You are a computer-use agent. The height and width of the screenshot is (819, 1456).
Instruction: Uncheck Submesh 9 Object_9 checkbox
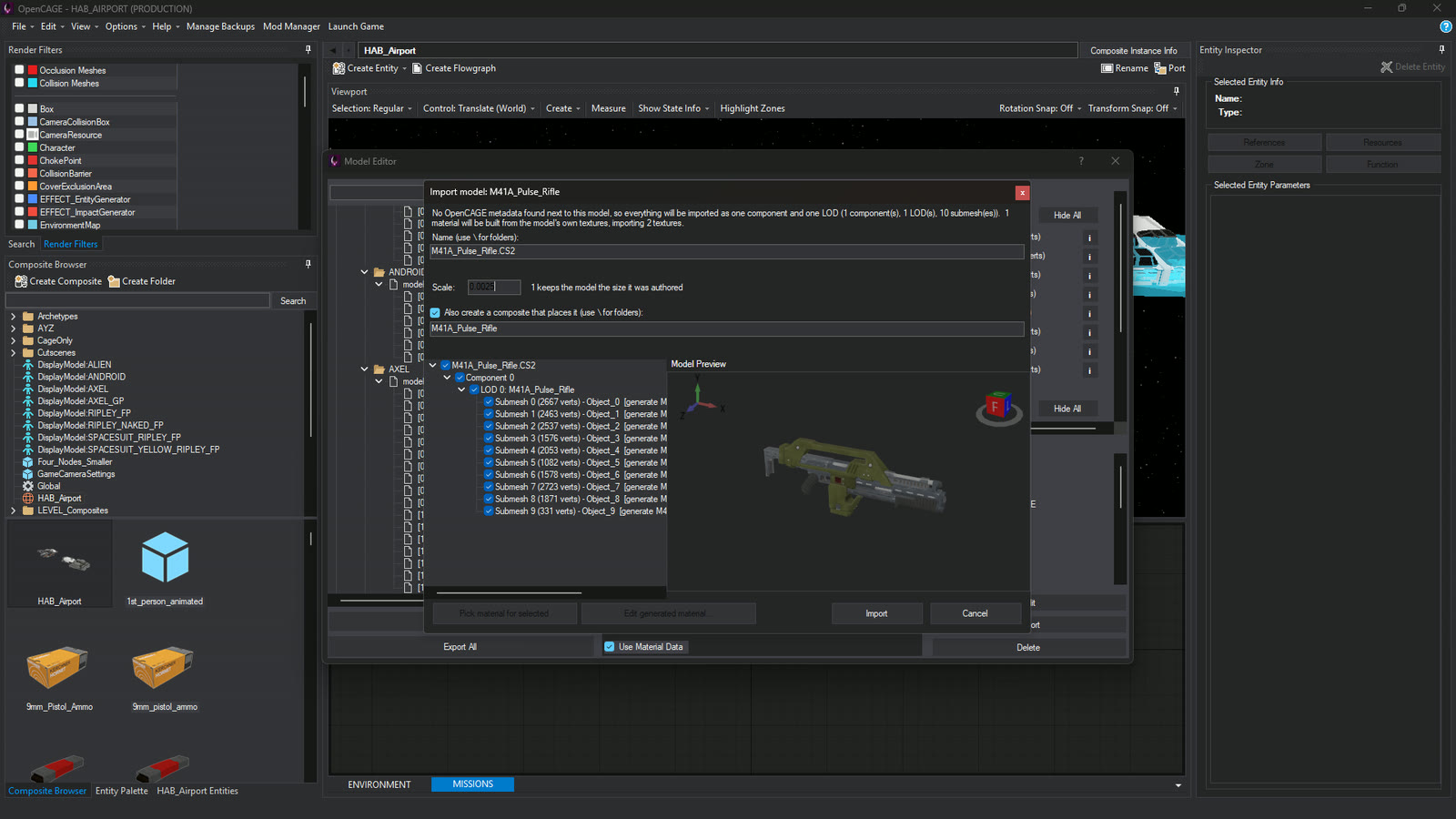click(x=489, y=511)
